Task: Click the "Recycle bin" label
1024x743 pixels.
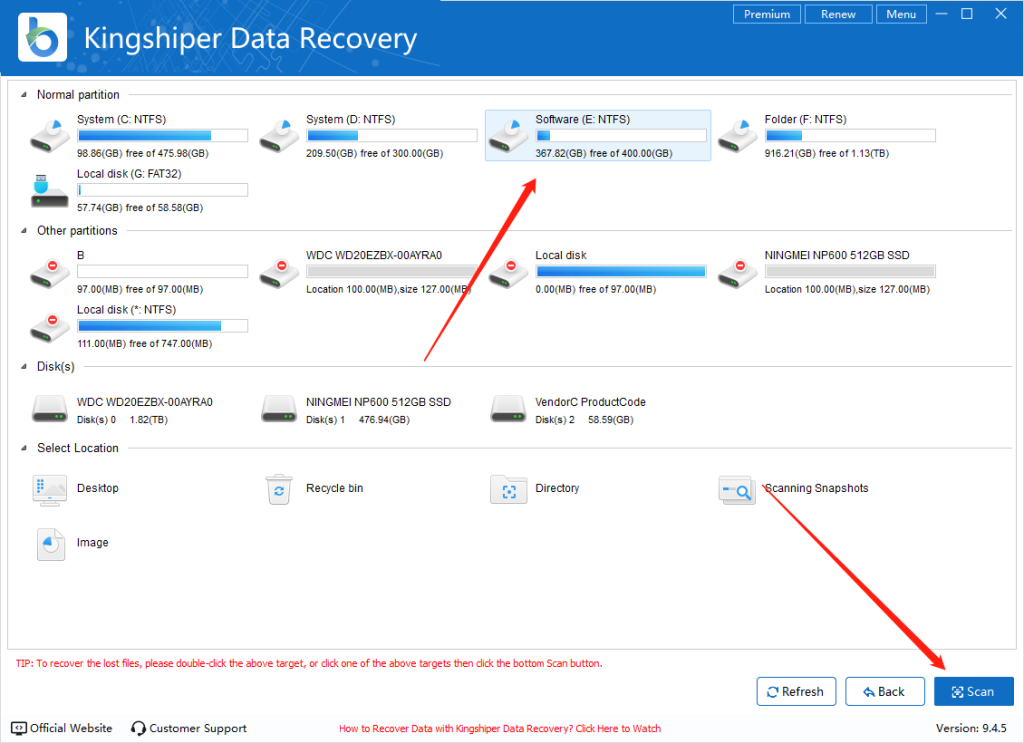Action: (334, 488)
